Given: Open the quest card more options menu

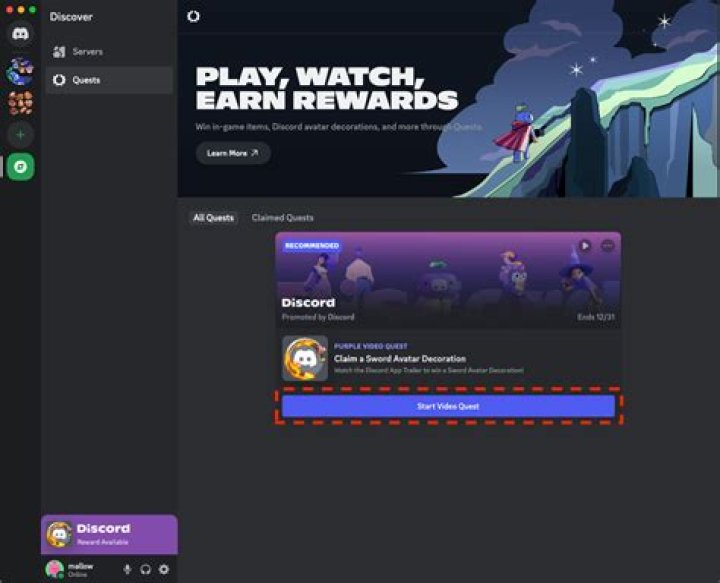Looking at the screenshot, I should tap(608, 246).
